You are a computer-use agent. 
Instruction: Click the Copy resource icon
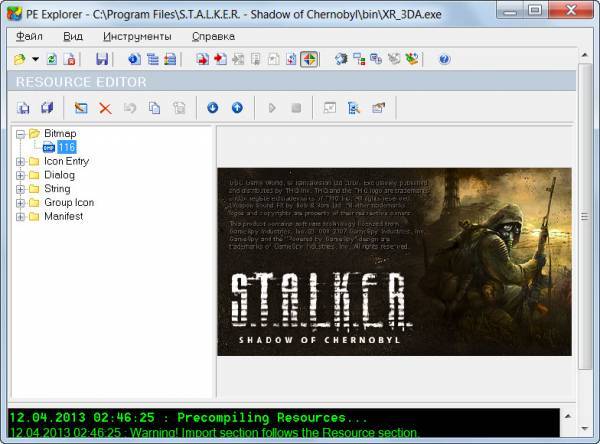[x=154, y=108]
